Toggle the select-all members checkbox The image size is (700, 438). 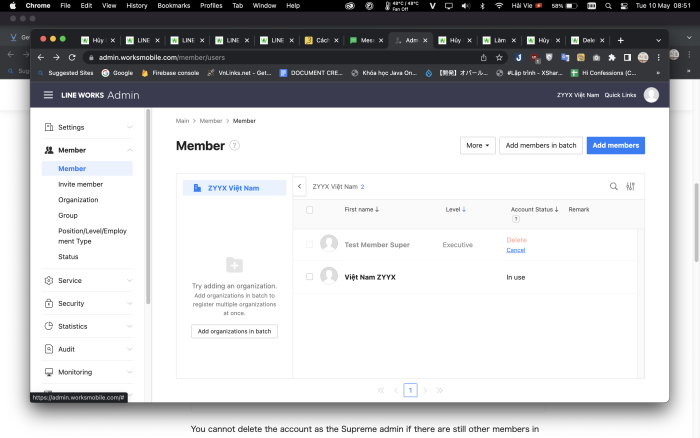309,210
